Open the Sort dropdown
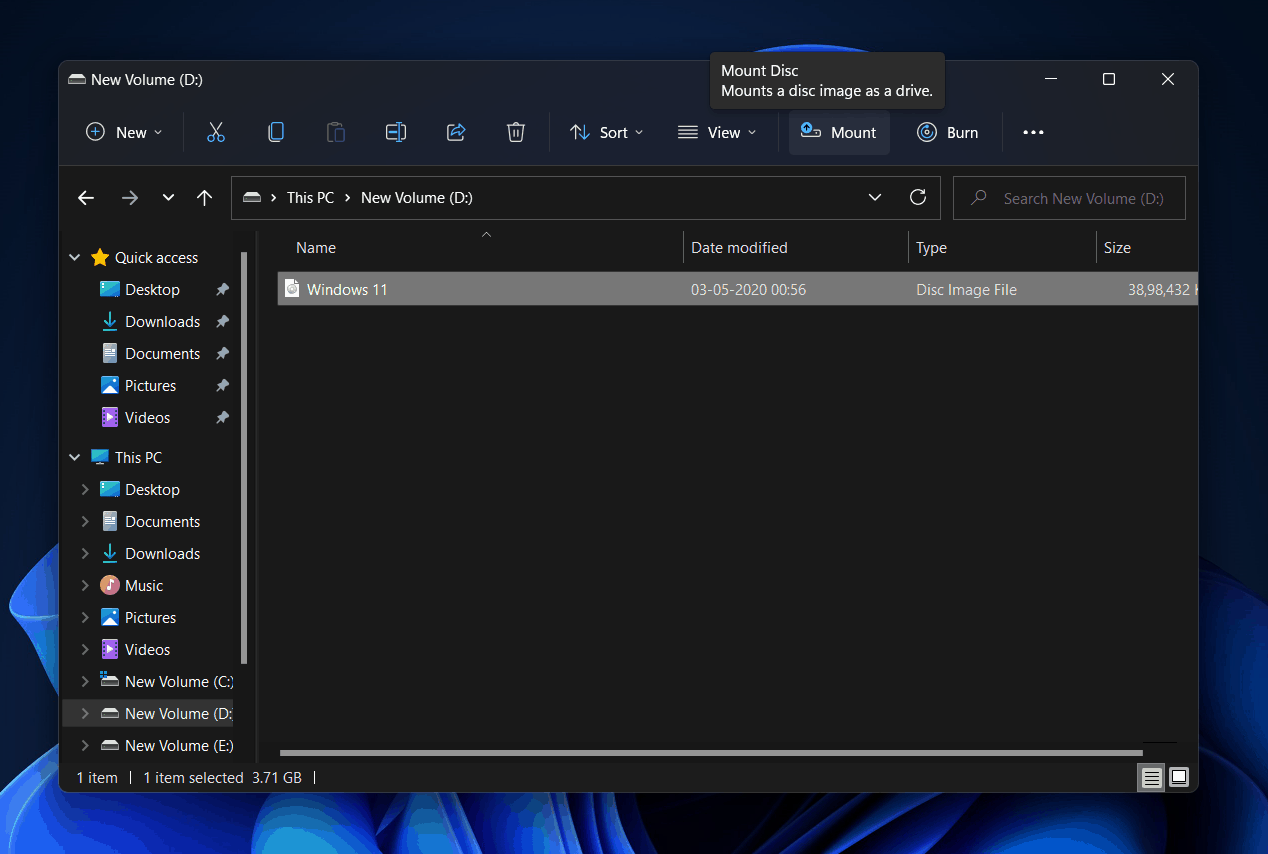 605,131
